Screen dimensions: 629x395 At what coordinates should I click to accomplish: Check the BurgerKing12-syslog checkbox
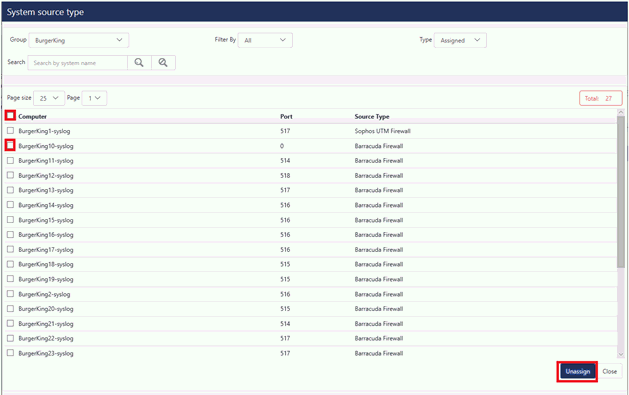[10, 175]
